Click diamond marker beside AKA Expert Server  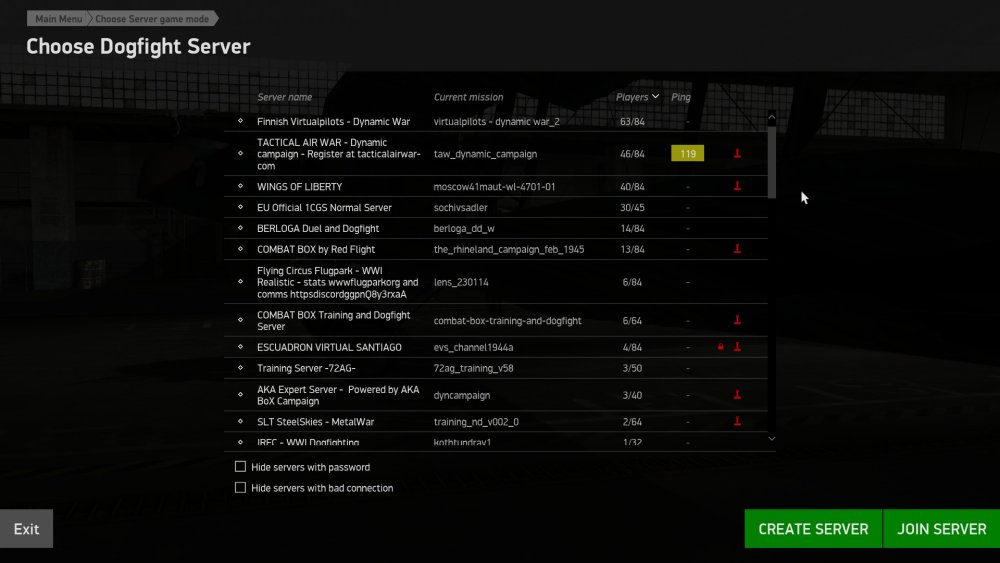[240, 395]
